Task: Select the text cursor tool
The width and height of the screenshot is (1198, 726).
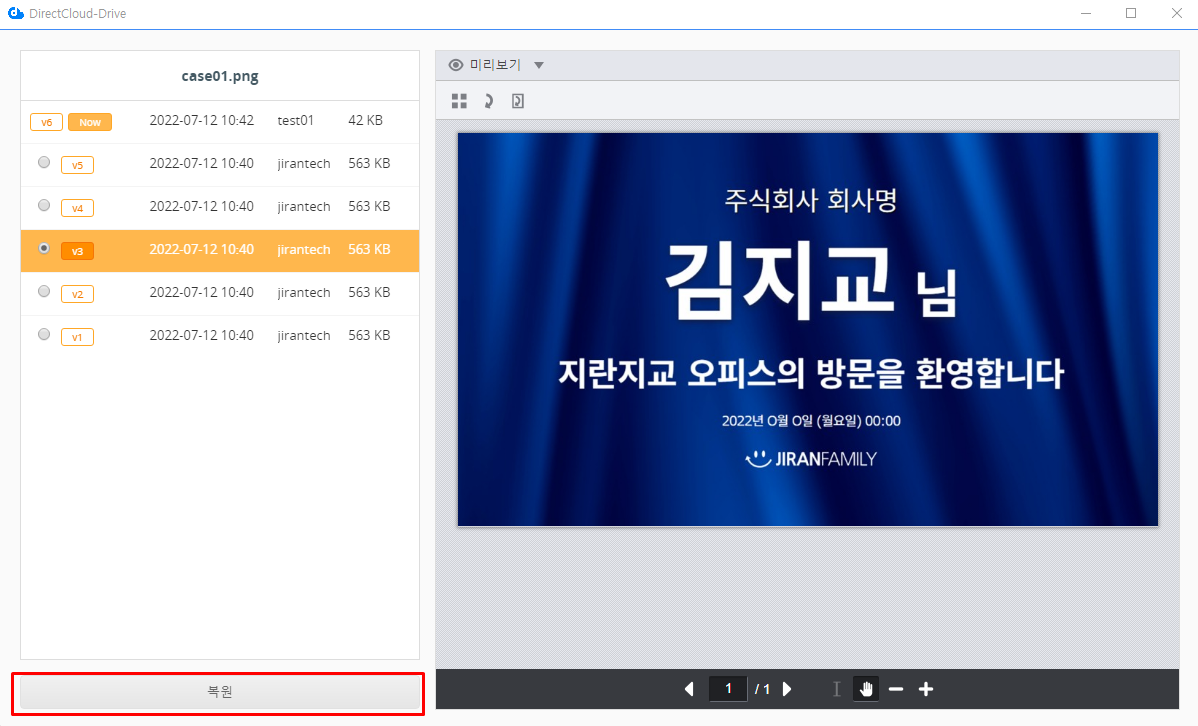Action: 836,689
